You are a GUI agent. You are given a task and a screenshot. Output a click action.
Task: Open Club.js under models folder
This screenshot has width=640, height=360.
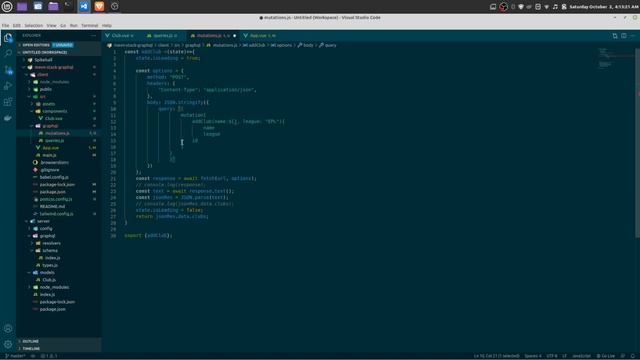coord(59,280)
